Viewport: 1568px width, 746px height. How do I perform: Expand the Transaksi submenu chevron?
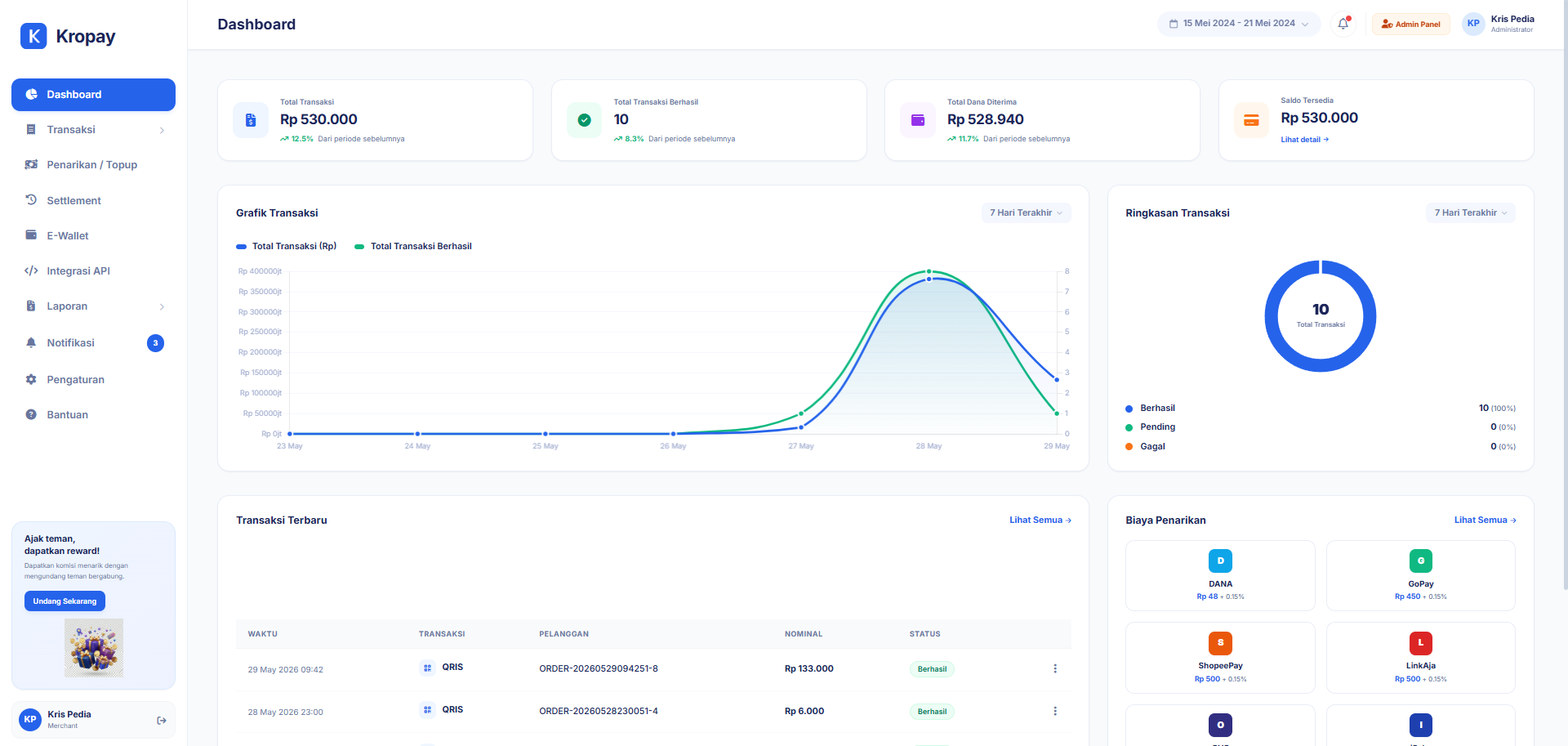click(x=162, y=131)
